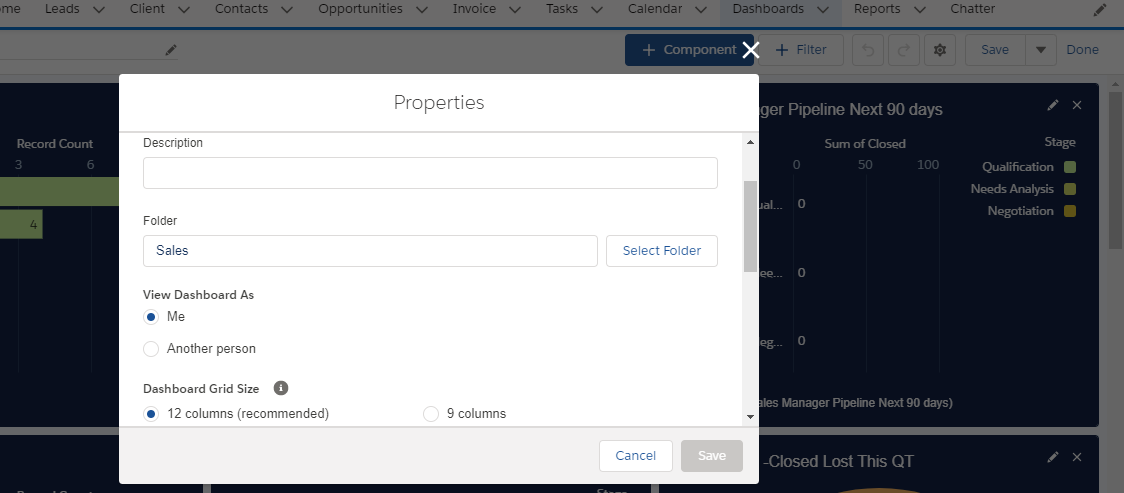Image resolution: width=1124 pixels, height=493 pixels.
Task: Cancel the Properties dialog
Action: point(635,456)
